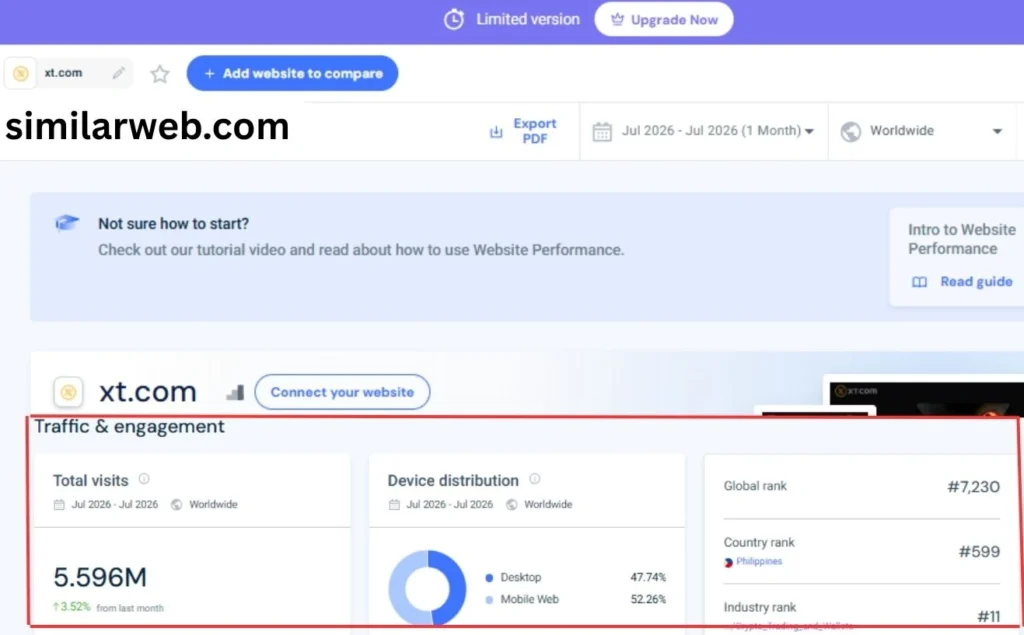Click the globe icon under Device distribution
Screen dimensions: 1024x635
pyautogui.click(x=511, y=504)
